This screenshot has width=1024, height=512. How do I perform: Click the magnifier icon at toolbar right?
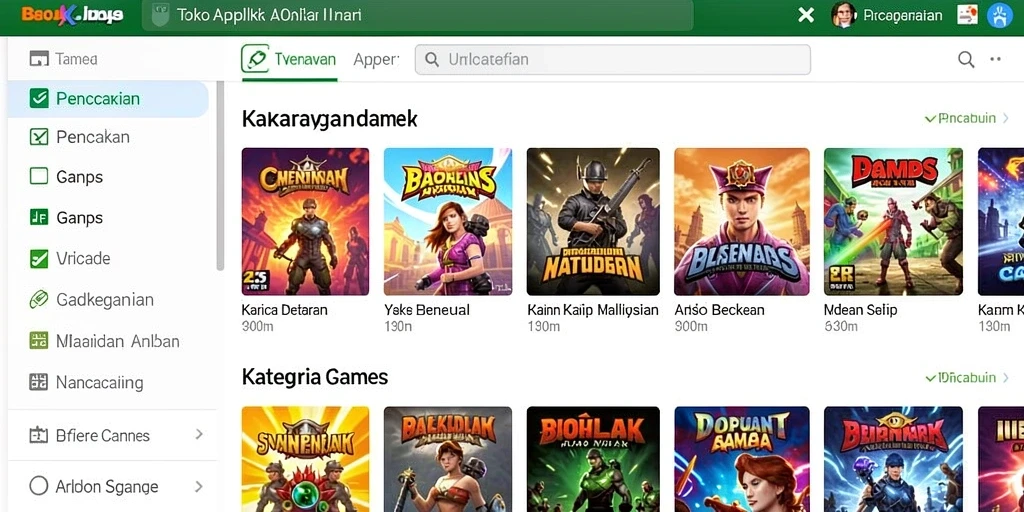(x=966, y=59)
